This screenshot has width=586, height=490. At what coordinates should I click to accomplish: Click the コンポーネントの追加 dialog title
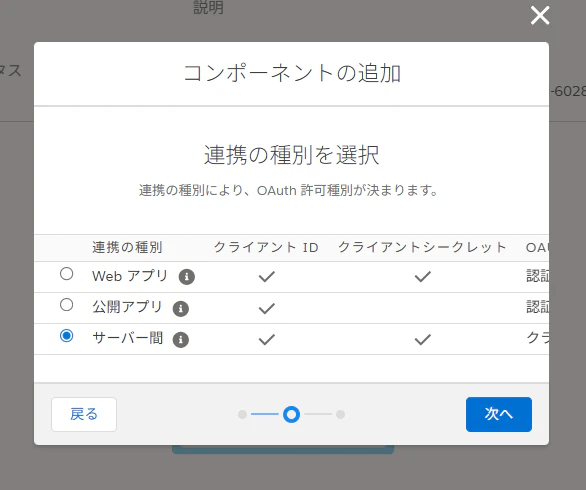(292, 73)
